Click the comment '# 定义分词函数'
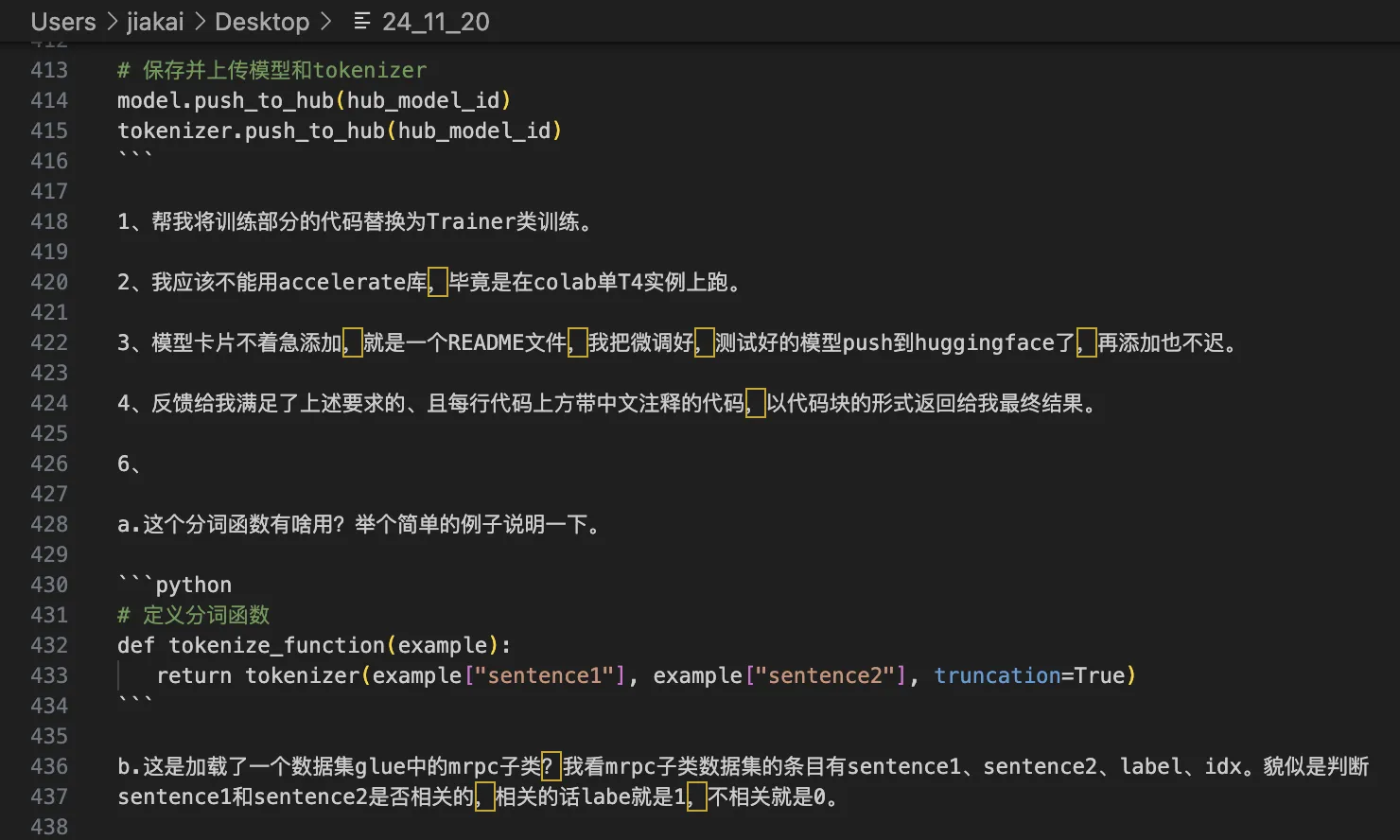 coord(194,615)
